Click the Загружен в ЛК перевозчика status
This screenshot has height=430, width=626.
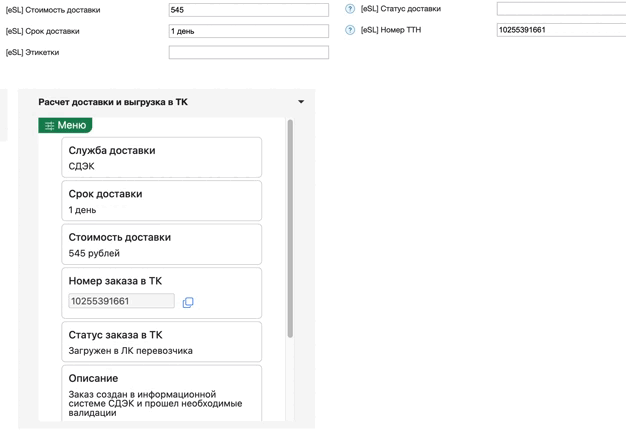click(x=131, y=351)
